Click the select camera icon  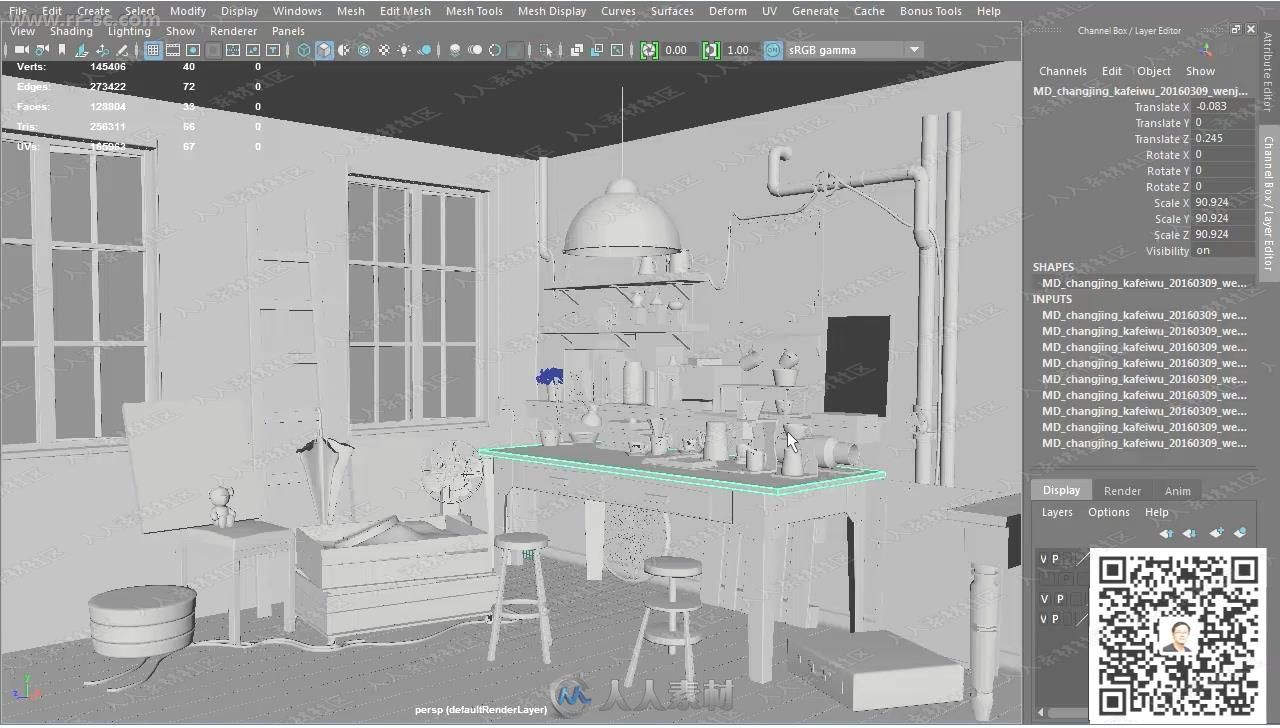coord(21,49)
